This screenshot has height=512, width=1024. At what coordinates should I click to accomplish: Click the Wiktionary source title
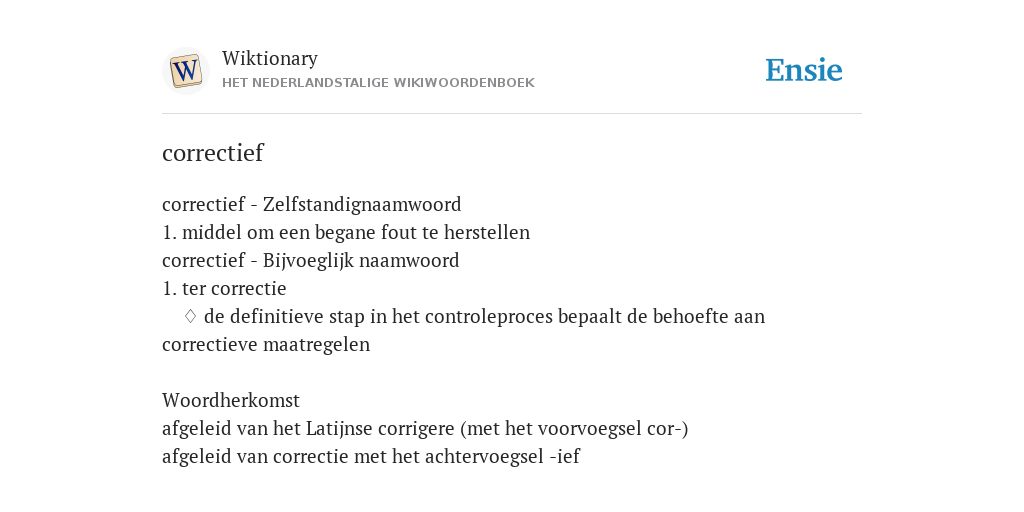[270, 58]
